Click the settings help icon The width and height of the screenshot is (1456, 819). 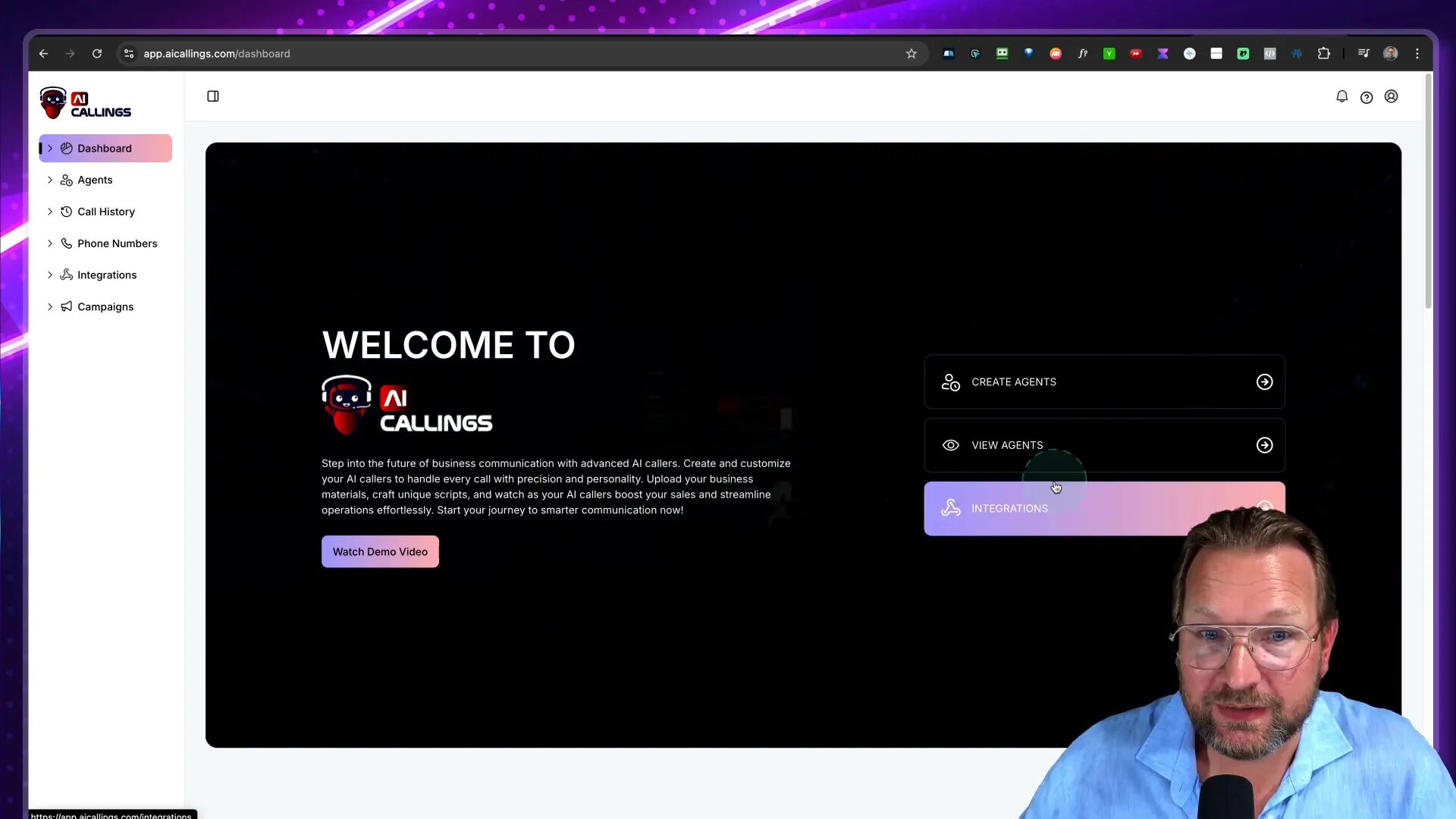[1367, 96]
